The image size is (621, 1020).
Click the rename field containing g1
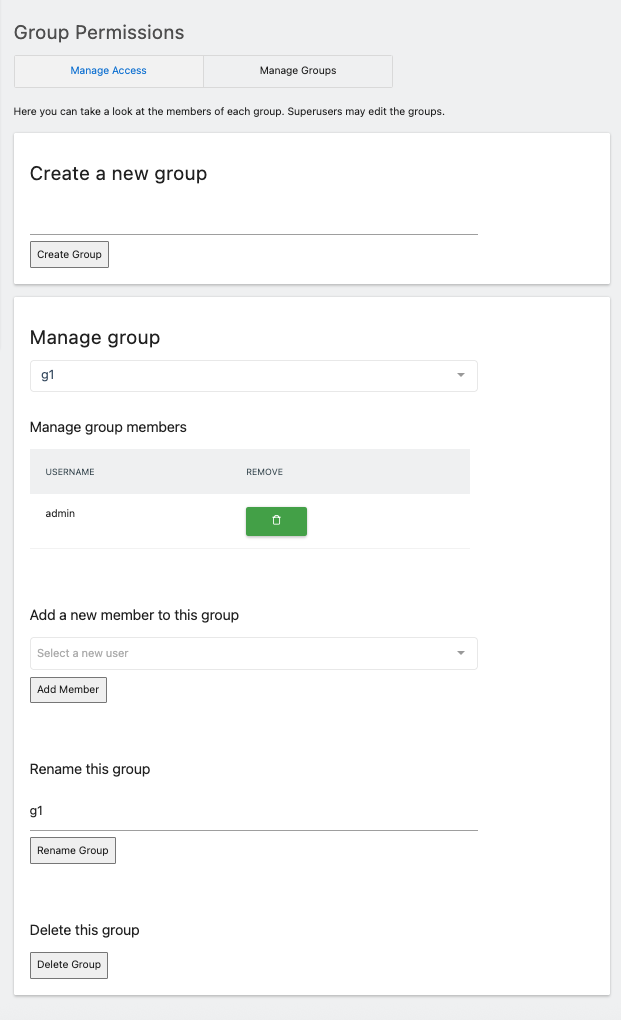tap(253, 811)
